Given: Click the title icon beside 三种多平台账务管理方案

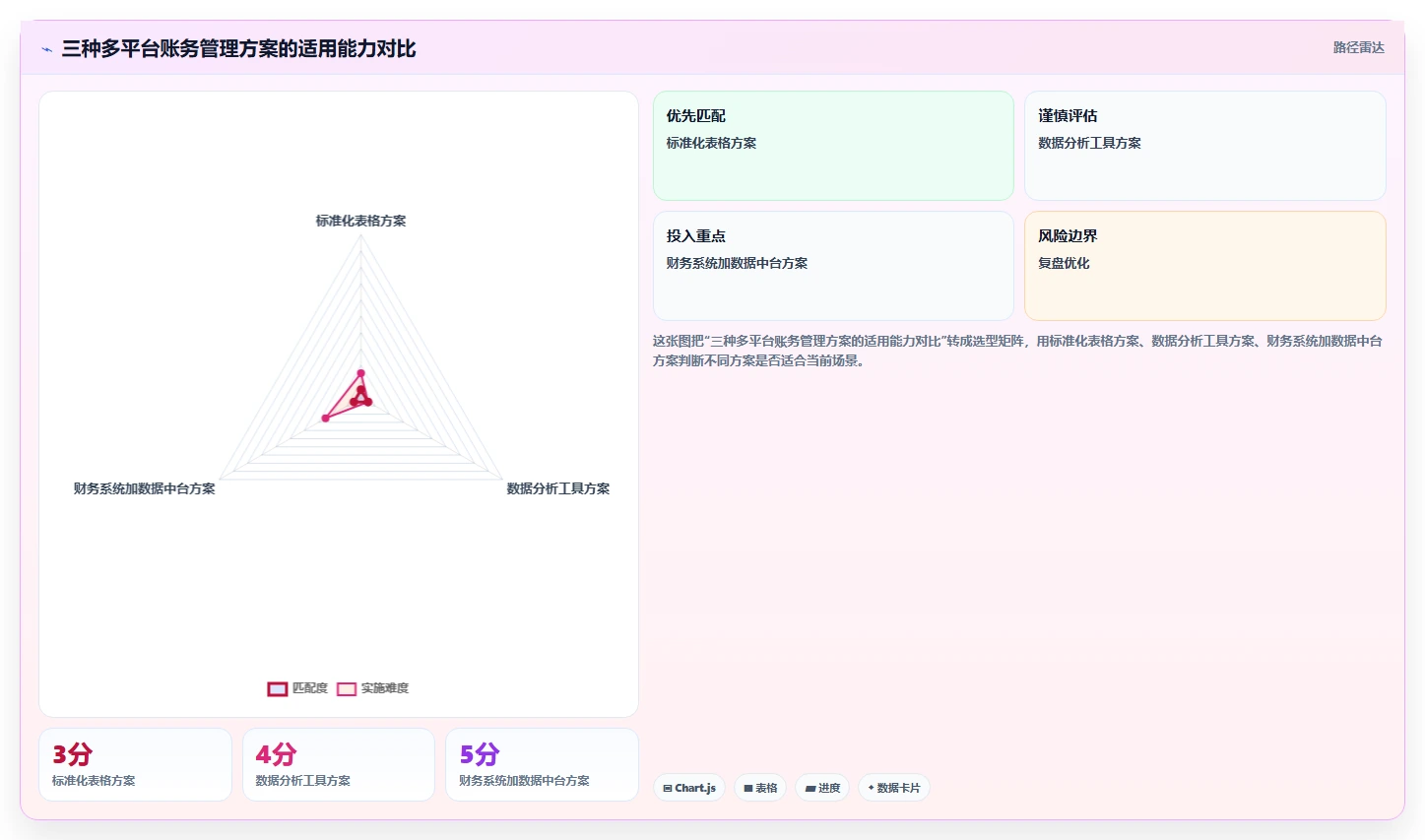Looking at the screenshot, I should tap(46, 49).
